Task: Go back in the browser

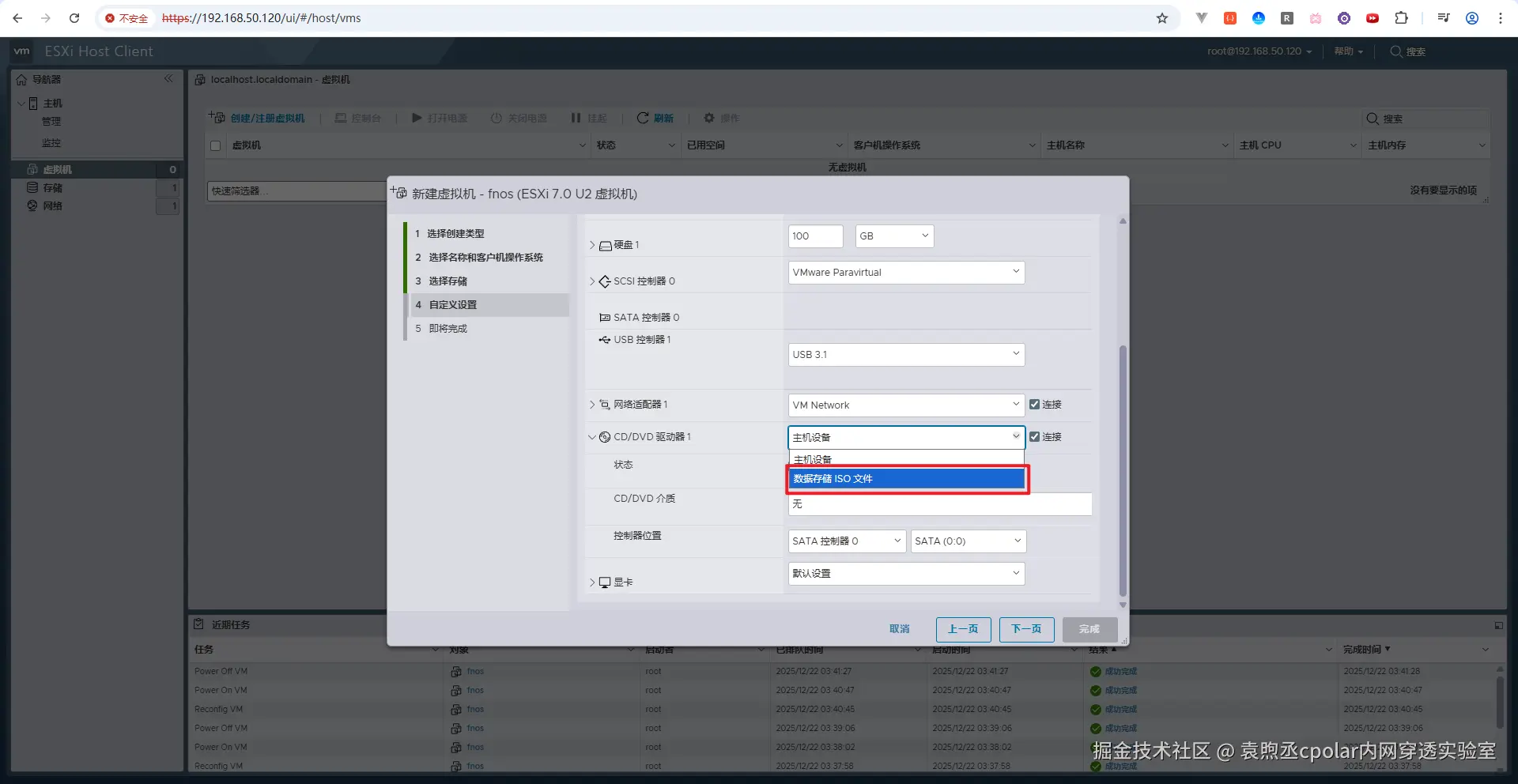Action: click(17, 18)
